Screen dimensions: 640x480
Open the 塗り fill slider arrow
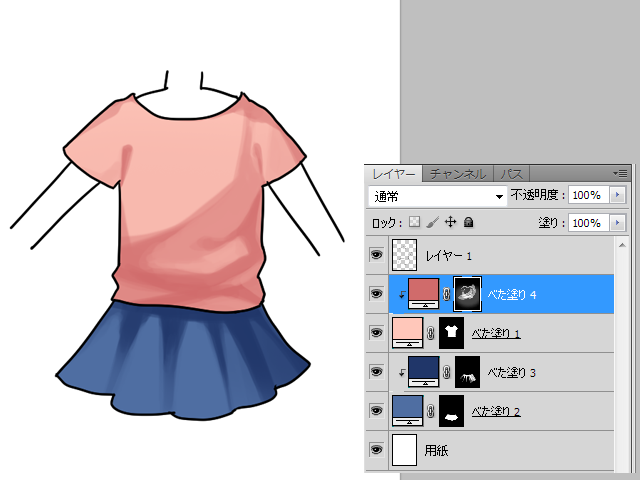pyautogui.click(x=617, y=222)
